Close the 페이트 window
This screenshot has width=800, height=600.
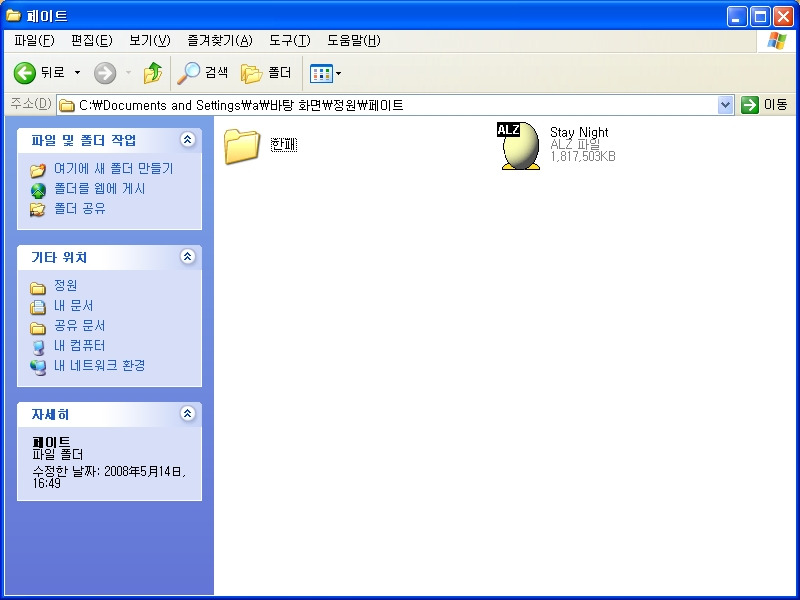pos(783,16)
